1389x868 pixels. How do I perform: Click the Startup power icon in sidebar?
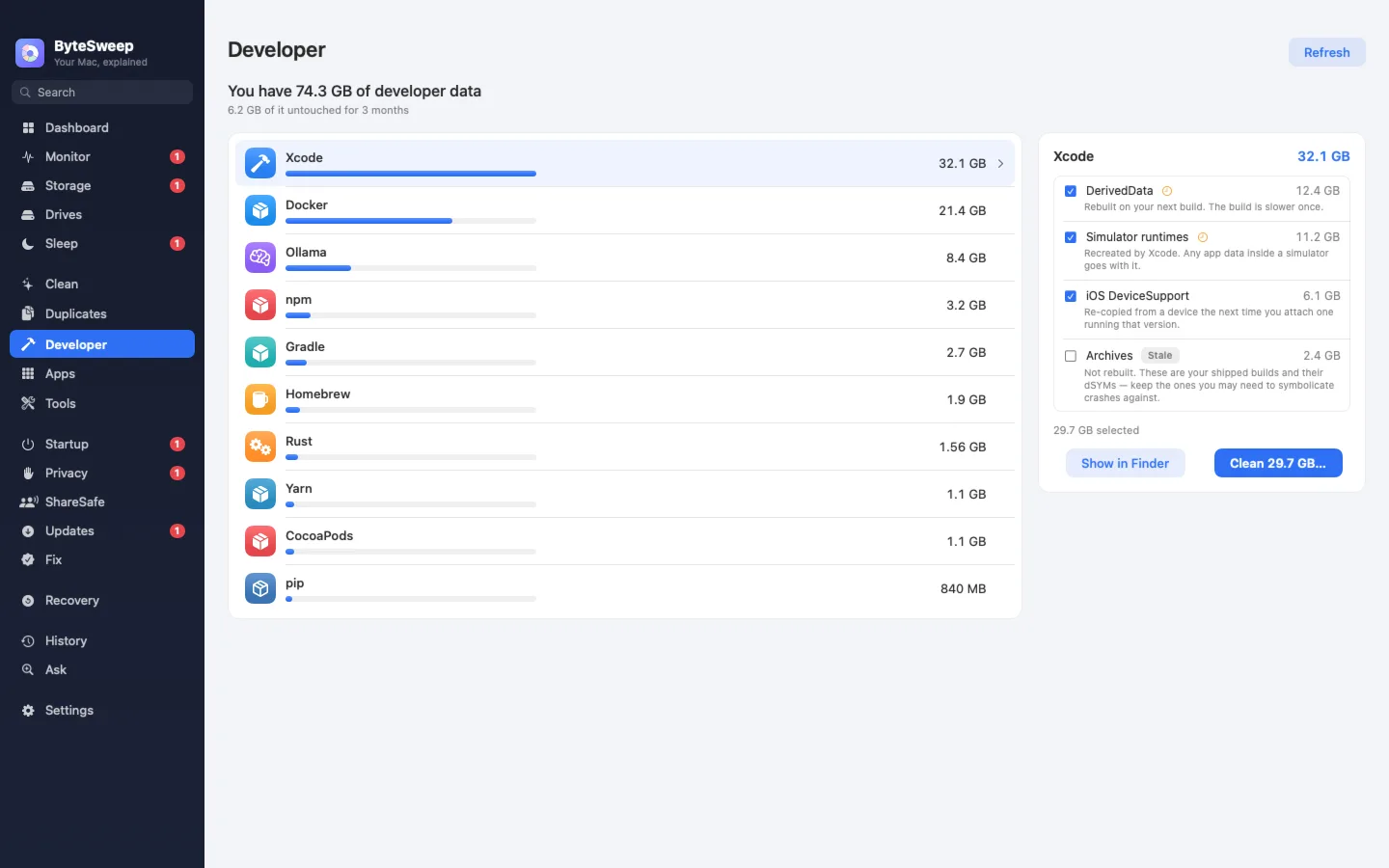click(x=28, y=444)
